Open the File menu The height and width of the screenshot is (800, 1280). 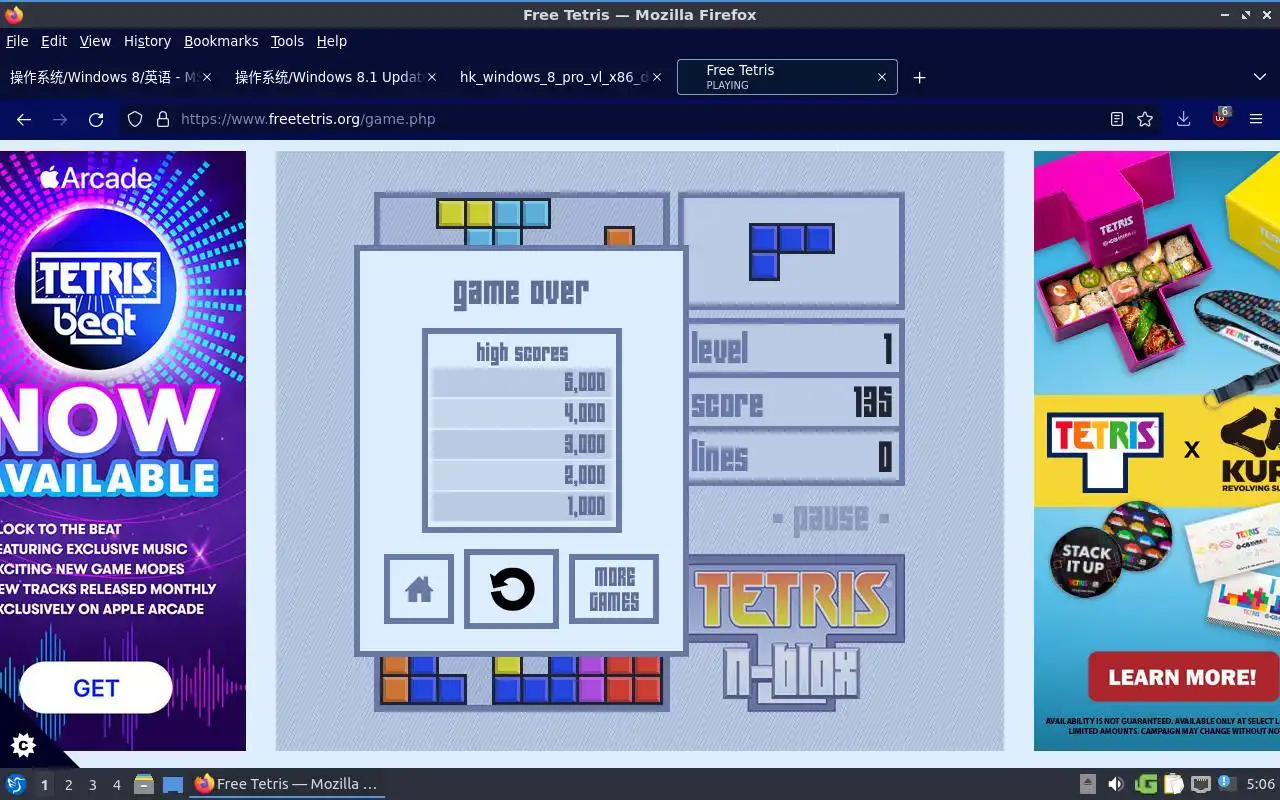17,41
